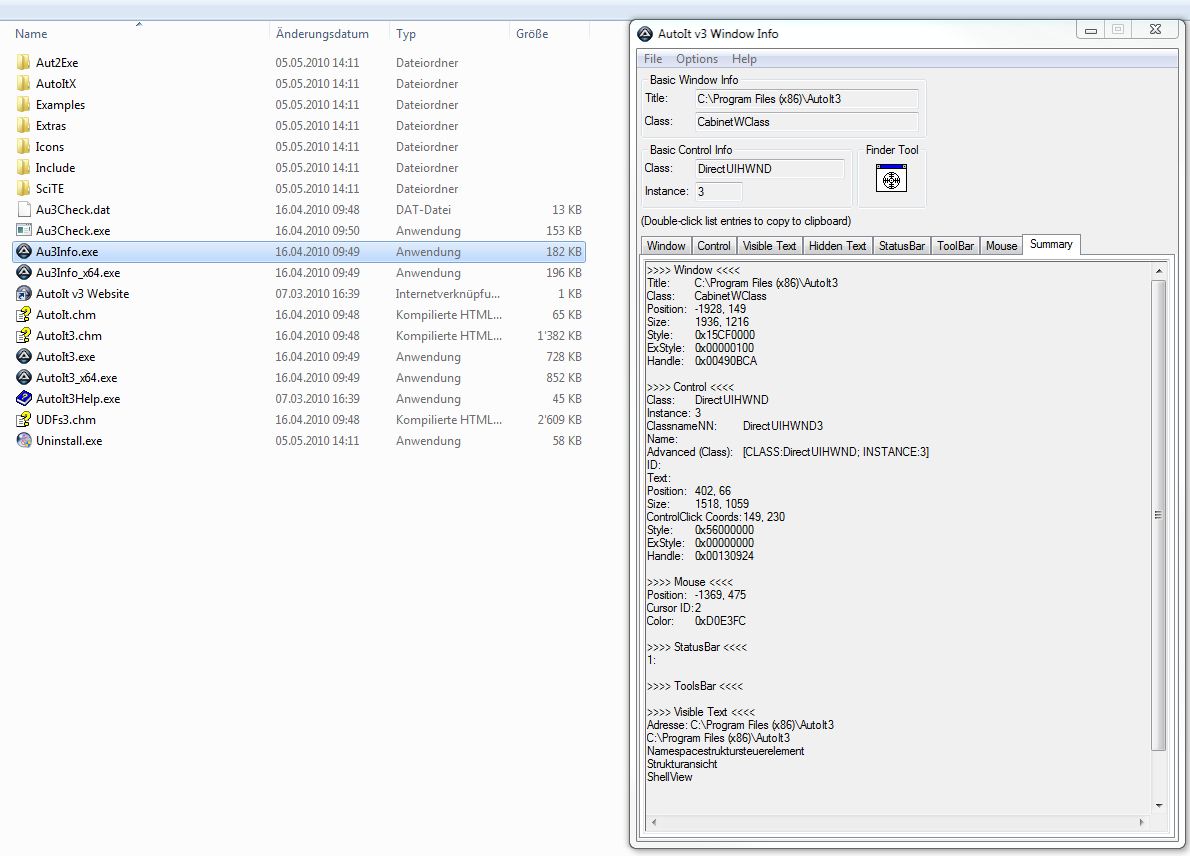1190x856 pixels.
Task: Sort files by the Name column header
Action: tap(32, 34)
